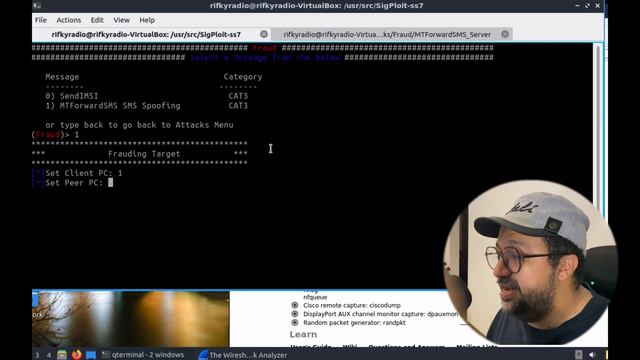
Task: Click the 'or type back' instruction line
Action: click(x=139, y=125)
